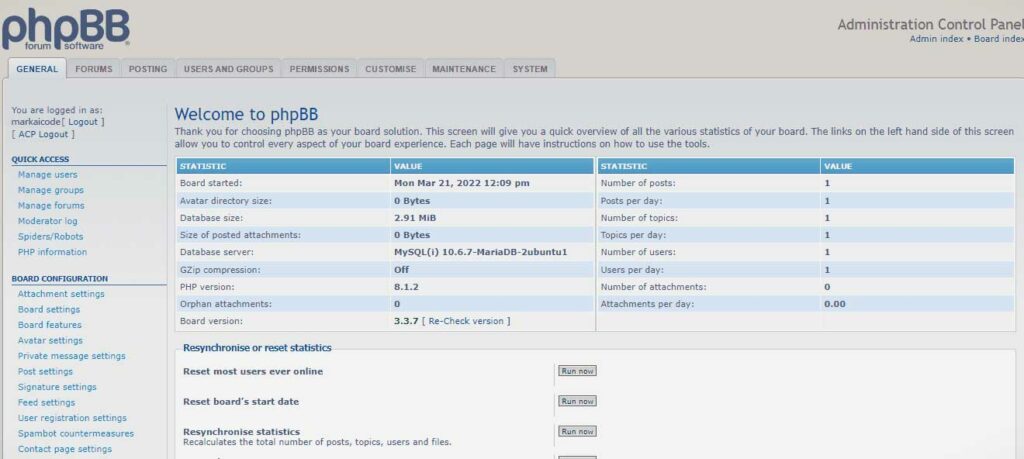This screenshot has height=459, width=1024.
Task: Open the Posting tab
Action: tap(148, 69)
